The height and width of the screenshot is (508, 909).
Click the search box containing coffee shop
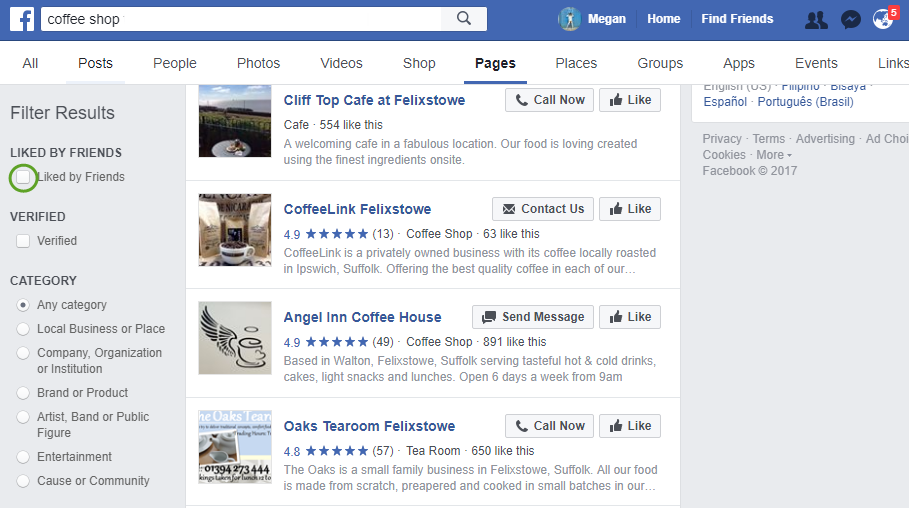(x=241, y=19)
